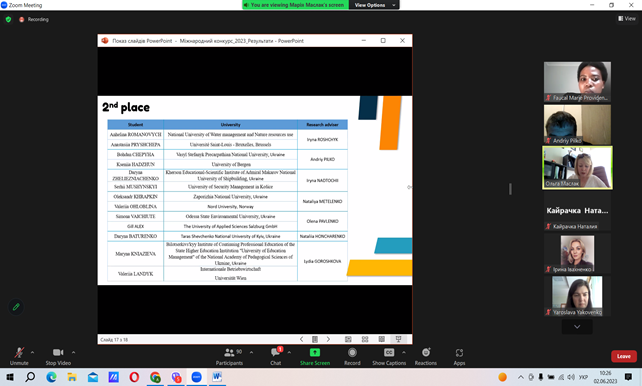Open Word from the Windows taskbar

point(217,377)
